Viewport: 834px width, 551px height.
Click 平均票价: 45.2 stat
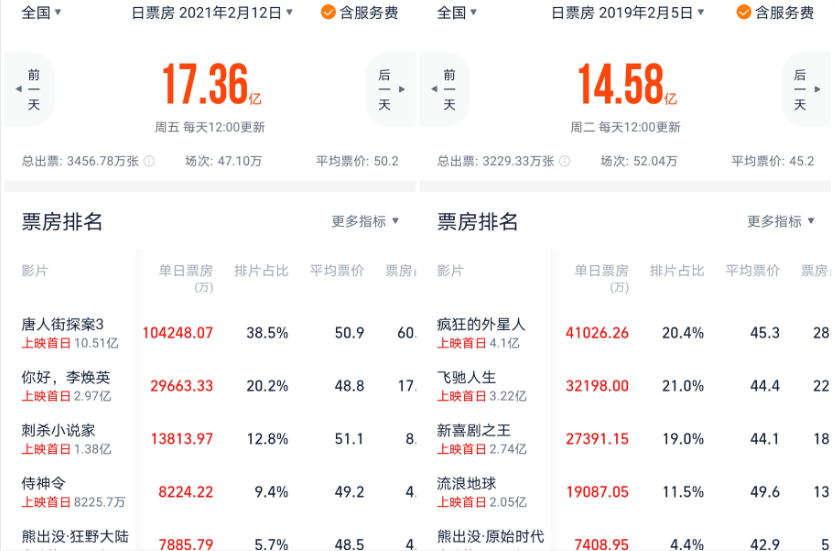[772, 161]
